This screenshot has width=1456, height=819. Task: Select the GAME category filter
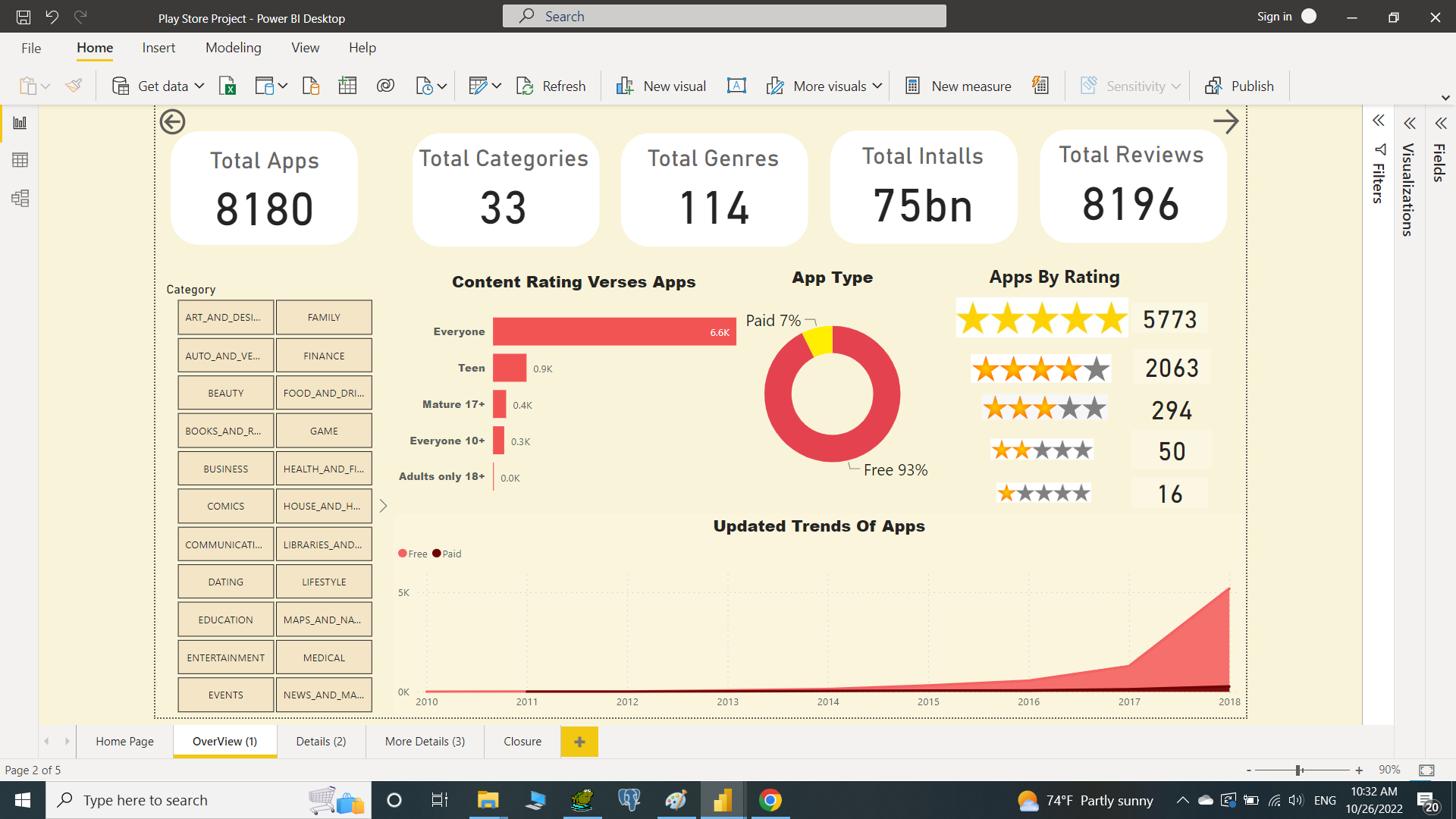(x=324, y=430)
